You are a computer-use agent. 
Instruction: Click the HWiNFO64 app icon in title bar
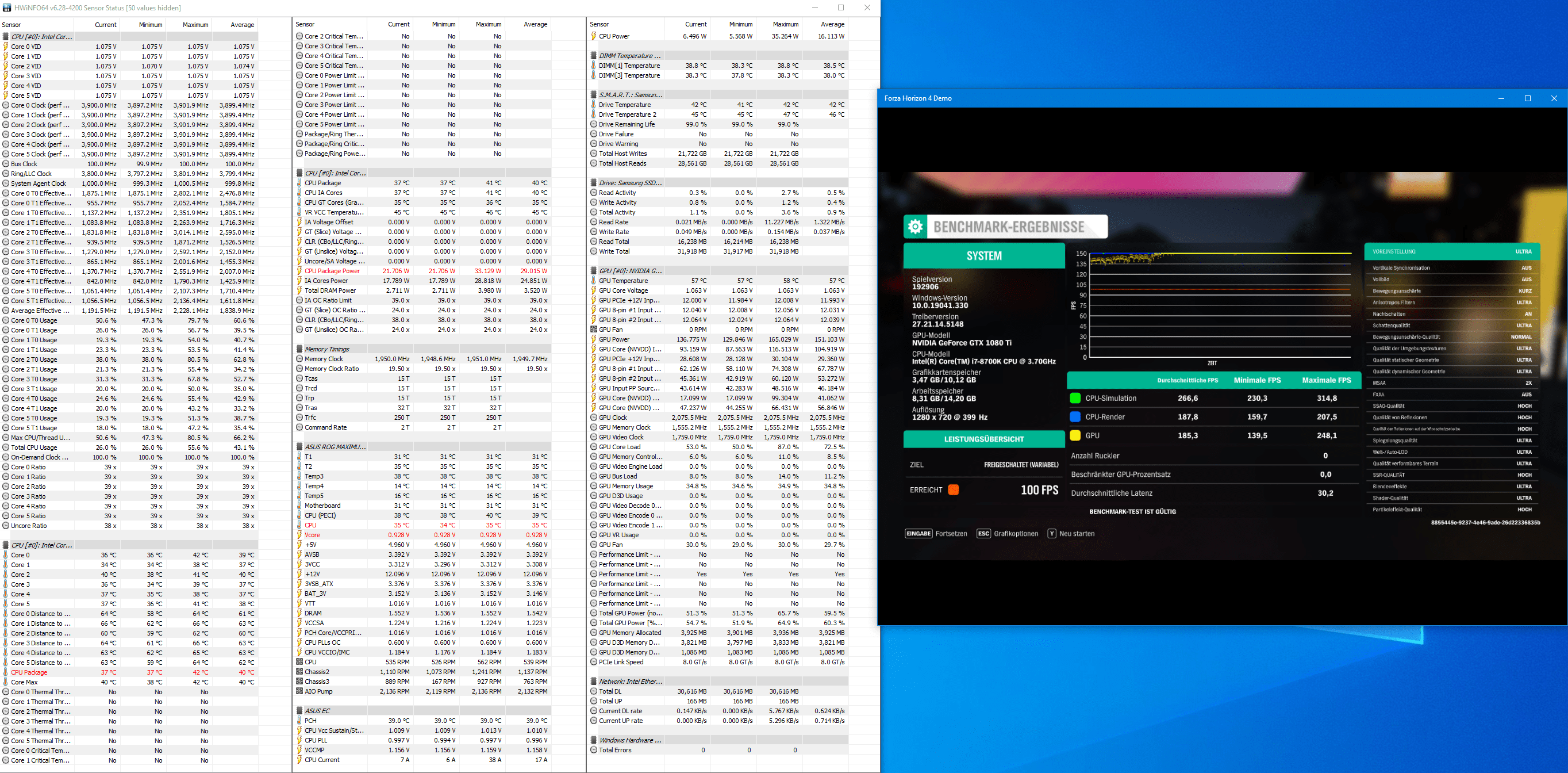tap(7, 8)
